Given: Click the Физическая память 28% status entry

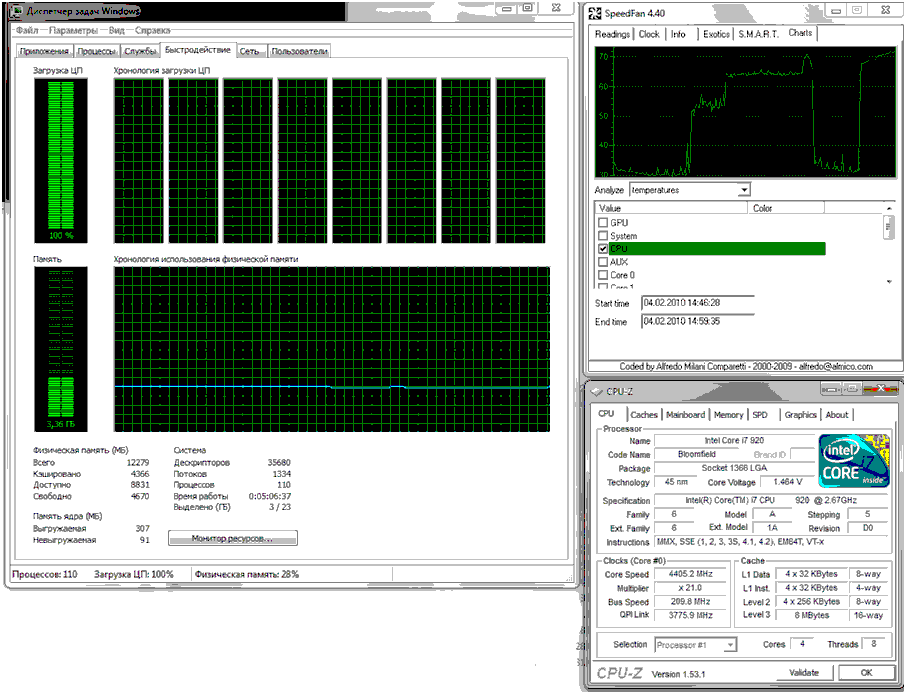Looking at the screenshot, I should tap(247, 574).
